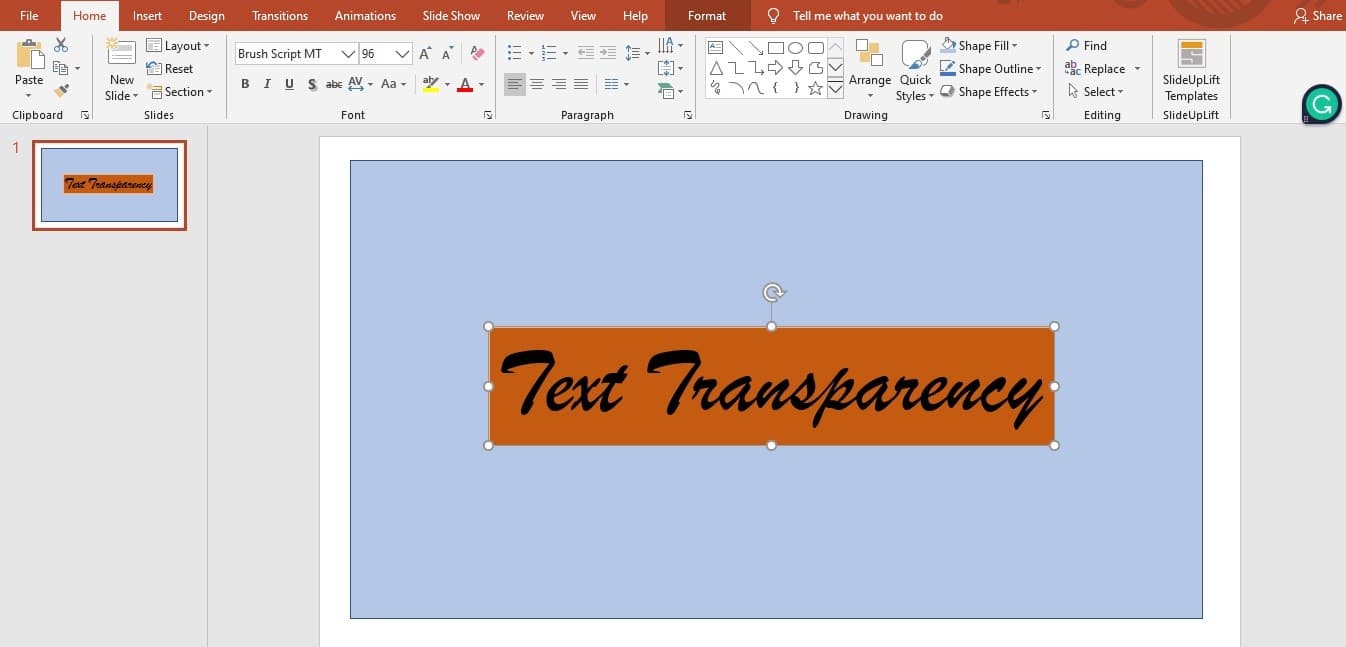This screenshot has width=1346, height=647.
Task: Click the Format Painter brush icon
Action: pyautogui.click(x=61, y=91)
